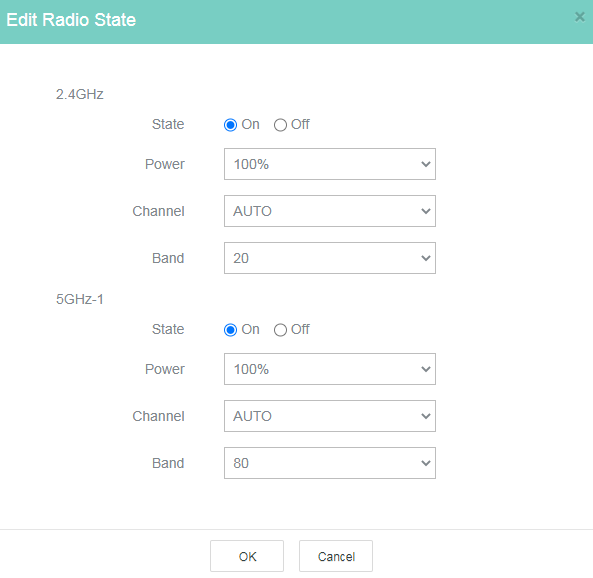Select Off for 2.4GHz State
This screenshot has width=593, height=578.
(280, 125)
